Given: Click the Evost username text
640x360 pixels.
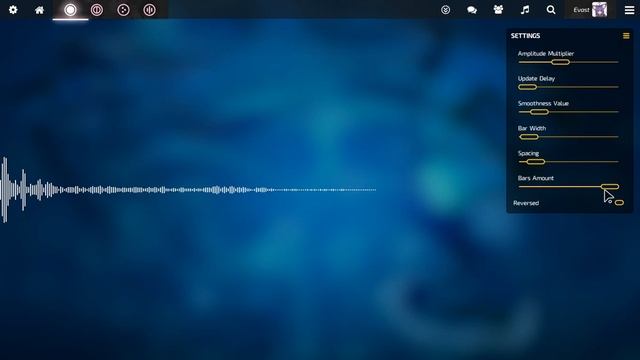Looking at the screenshot, I should pos(581,10).
